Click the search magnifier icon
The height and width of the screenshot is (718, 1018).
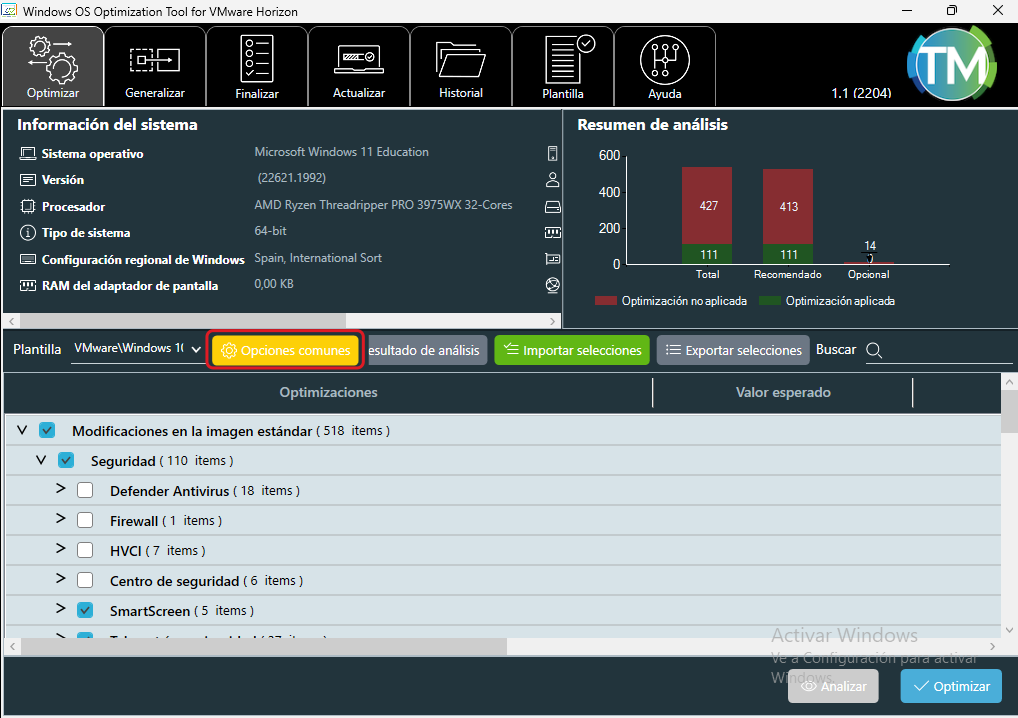(x=874, y=350)
